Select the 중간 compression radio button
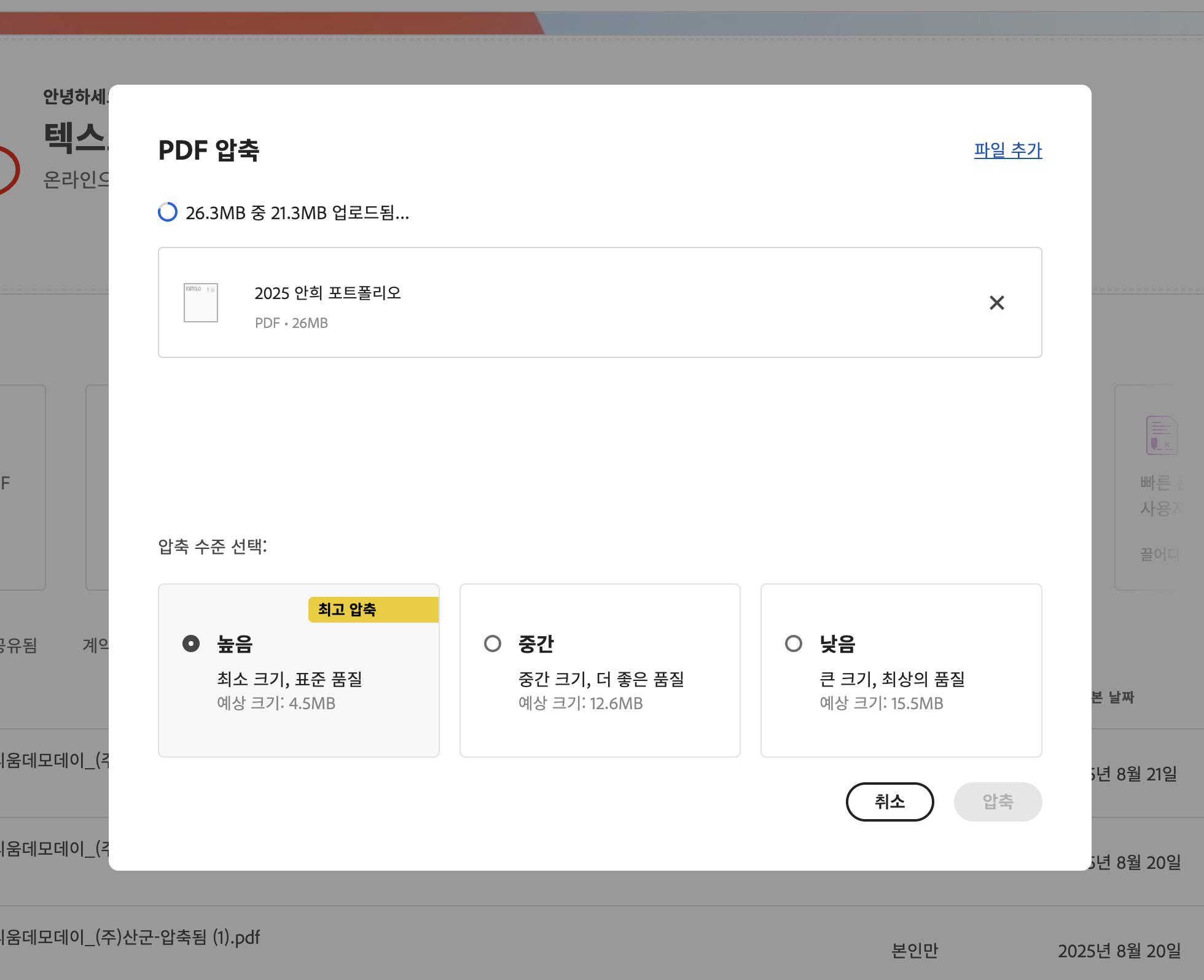1204x980 pixels. pyautogui.click(x=493, y=644)
